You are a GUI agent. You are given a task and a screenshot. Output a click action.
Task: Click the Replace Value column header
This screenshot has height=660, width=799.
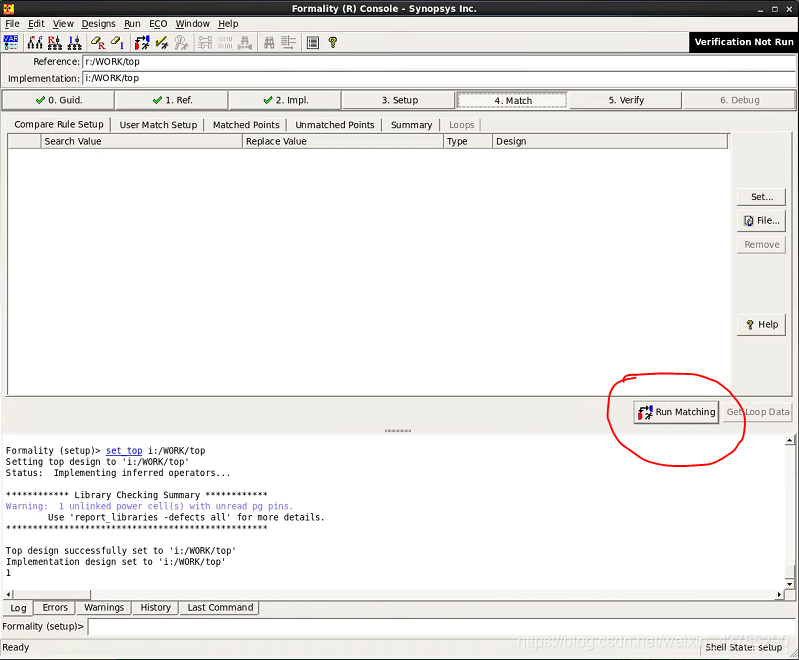(342, 141)
